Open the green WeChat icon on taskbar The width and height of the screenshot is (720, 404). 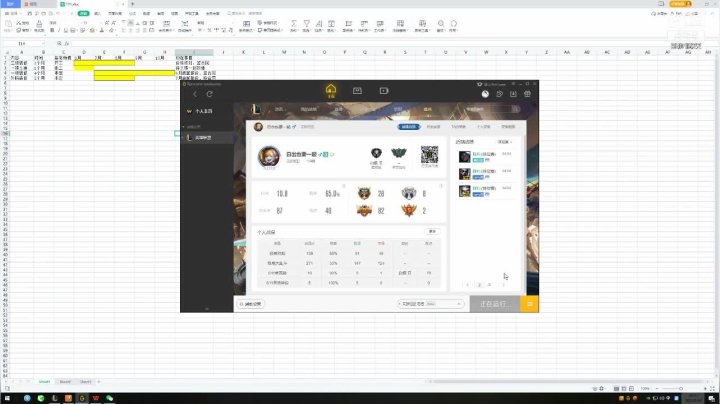click(x=109, y=398)
